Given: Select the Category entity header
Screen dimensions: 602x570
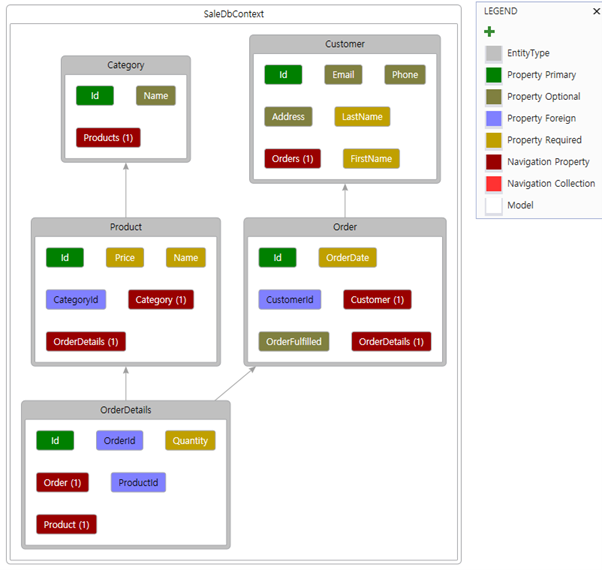Looking at the screenshot, I should tap(126, 65).
